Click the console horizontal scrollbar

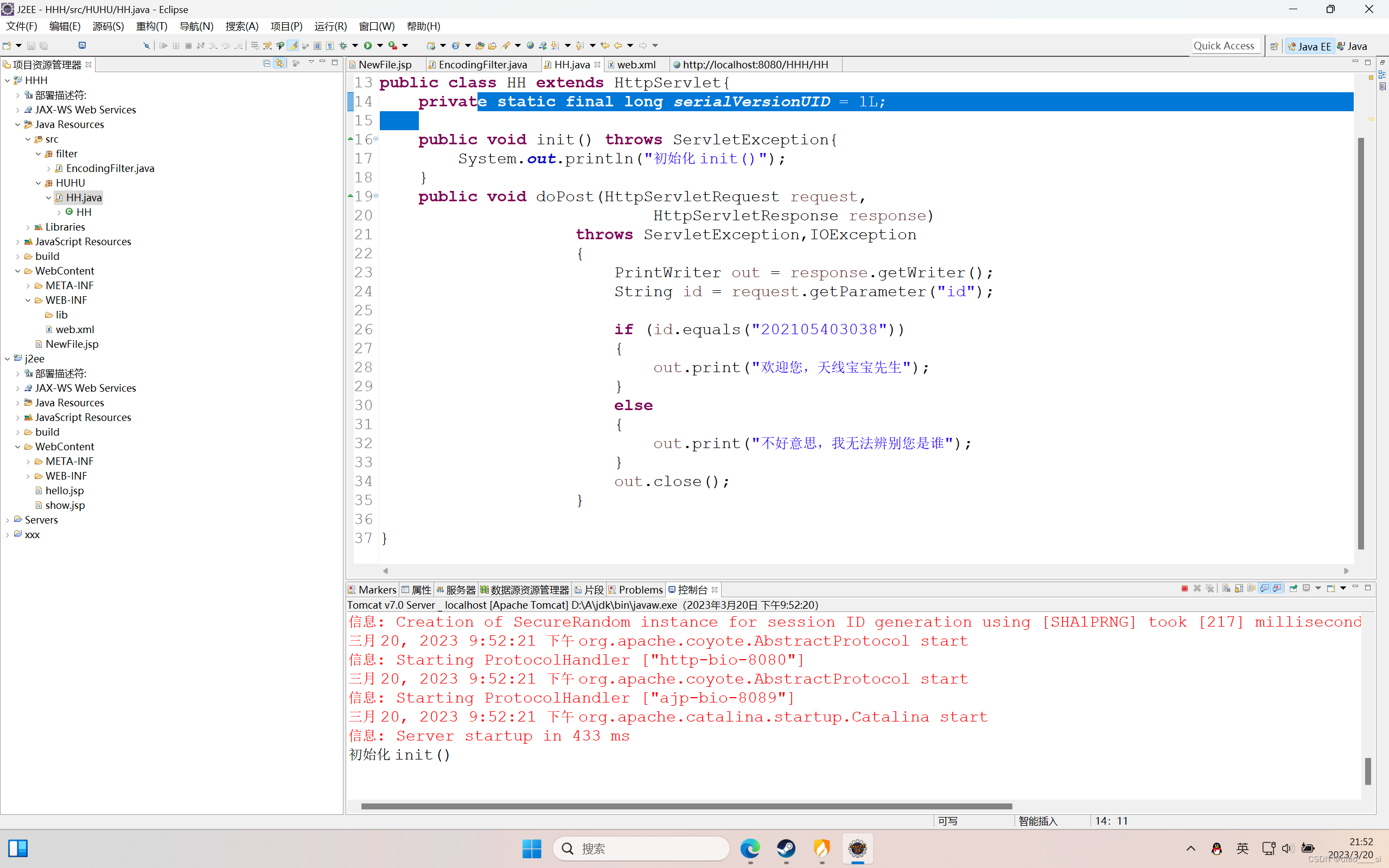686,806
